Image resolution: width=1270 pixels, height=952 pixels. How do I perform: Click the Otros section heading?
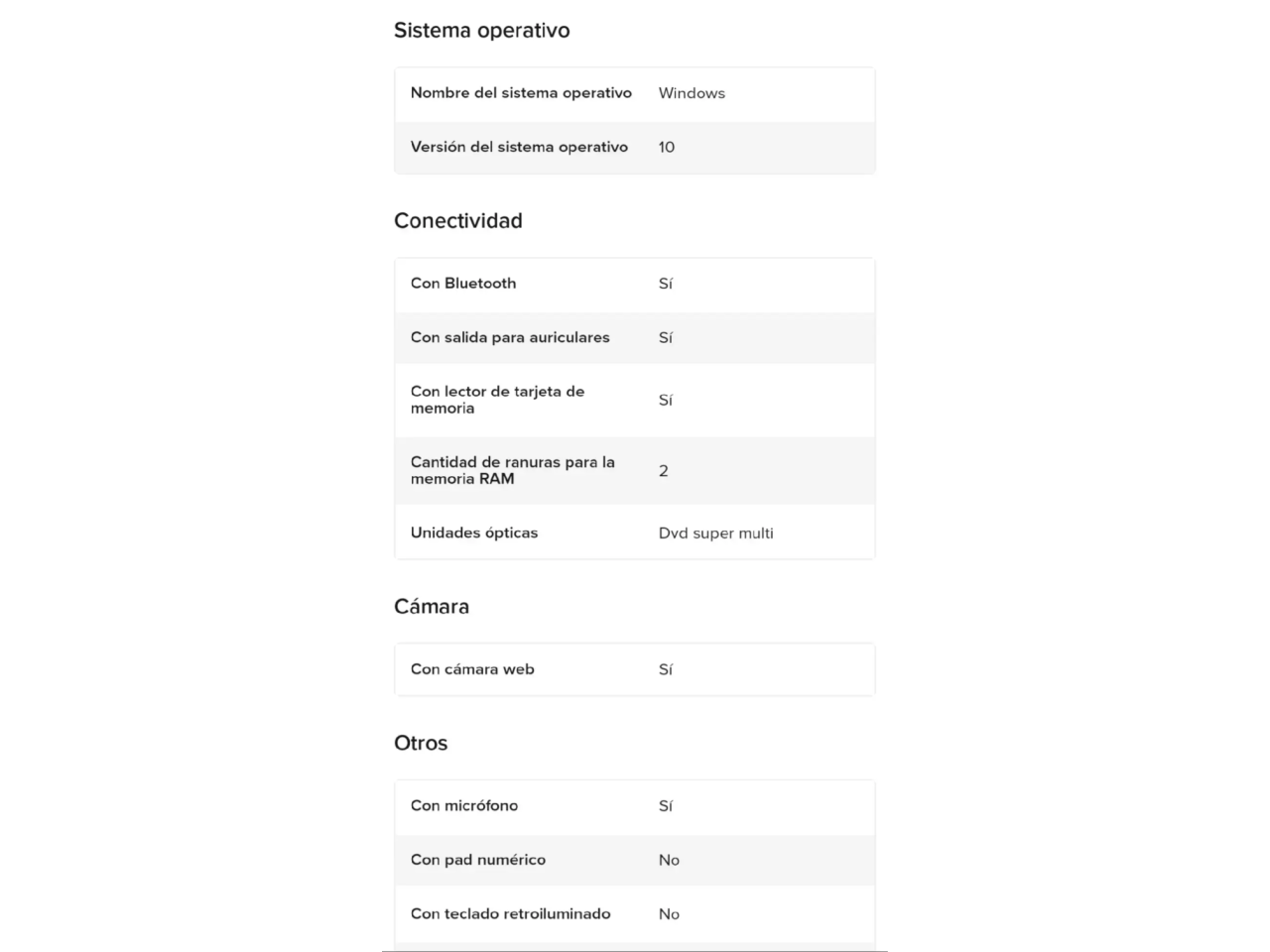(x=421, y=744)
